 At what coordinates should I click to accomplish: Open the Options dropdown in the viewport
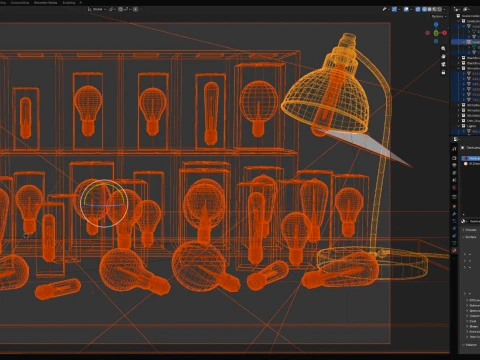pos(438,16)
